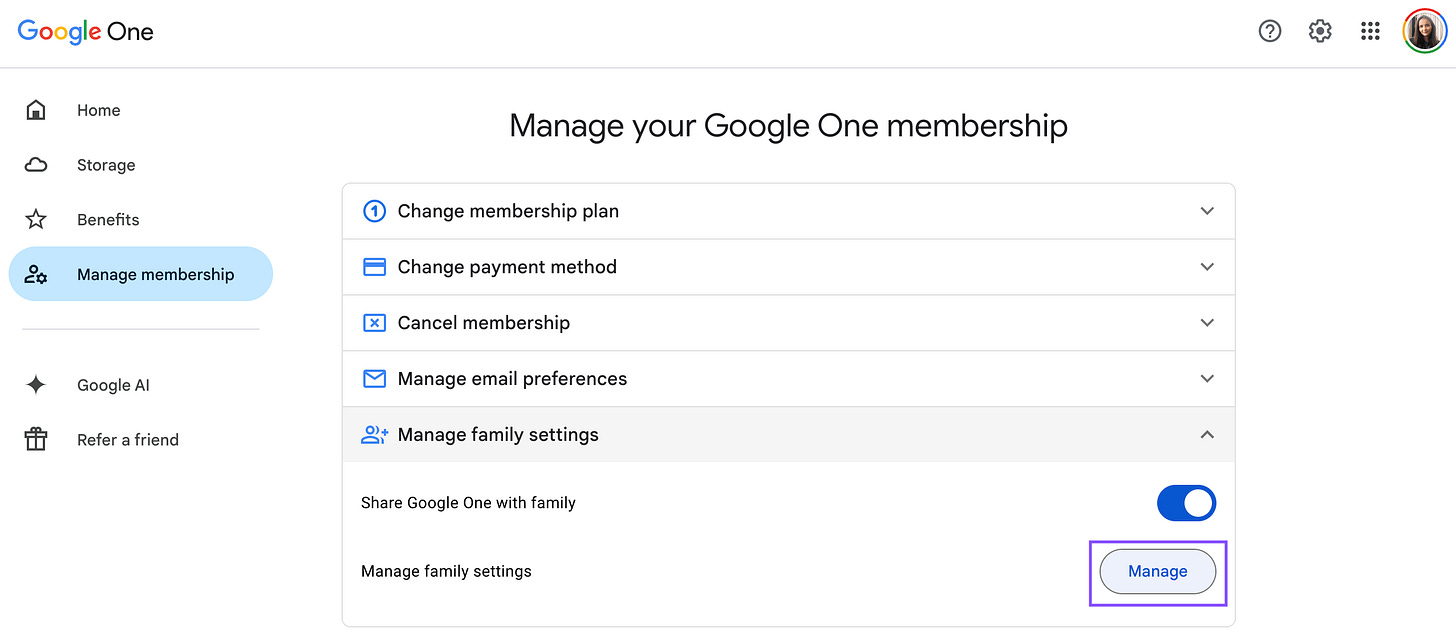Viewport: 1456px width, 632px height.
Task: Select the Home house icon in the sidebar
Action: pos(36,110)
